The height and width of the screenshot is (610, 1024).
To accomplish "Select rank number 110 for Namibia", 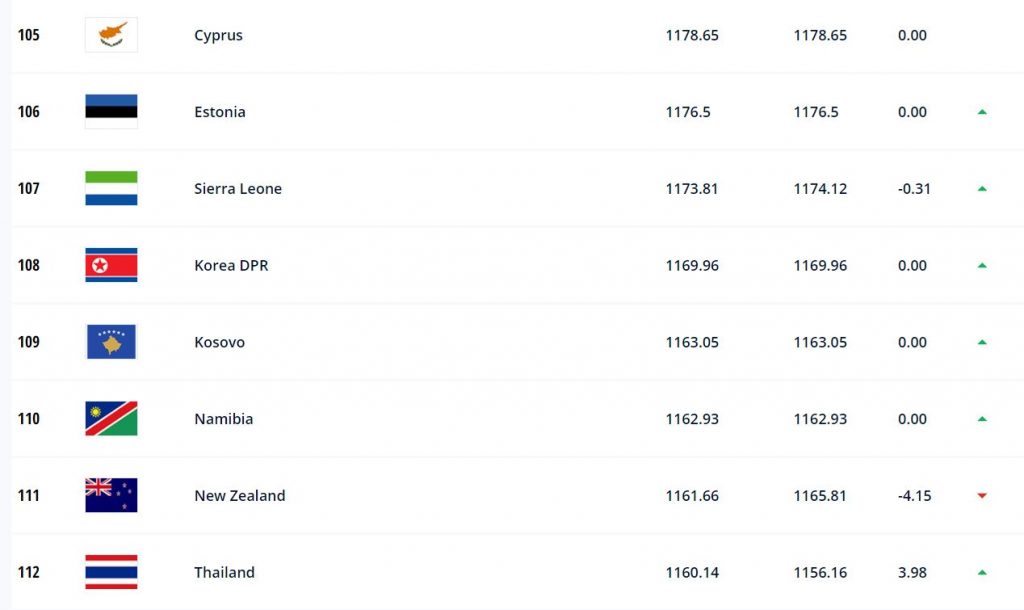I will [29, 419].
